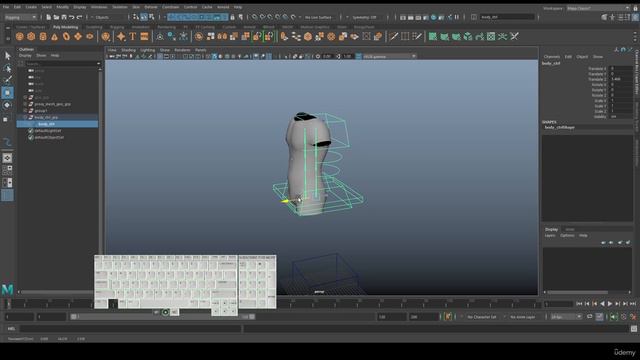Click the SVG shelf icon
The image size is (640, 360).
coord(144,37)
